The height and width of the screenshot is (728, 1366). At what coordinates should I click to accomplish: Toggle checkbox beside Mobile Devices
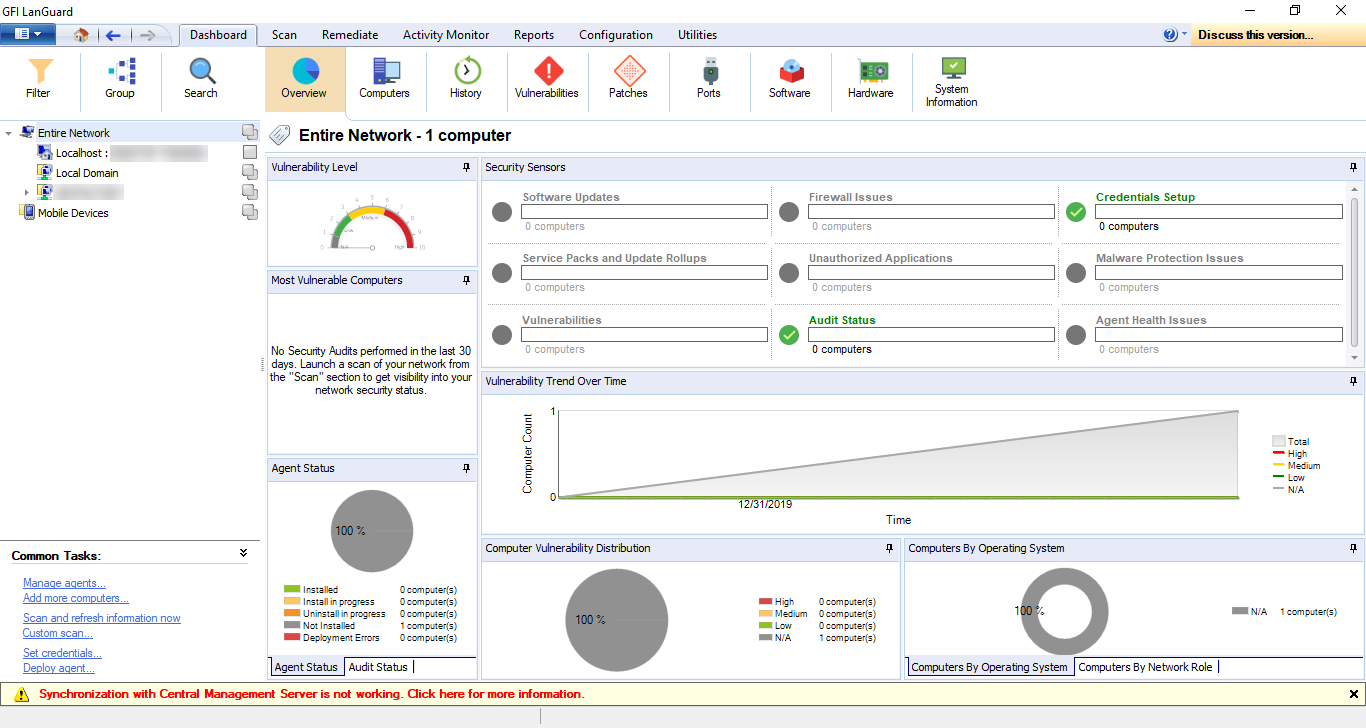[x=249, y=212]
